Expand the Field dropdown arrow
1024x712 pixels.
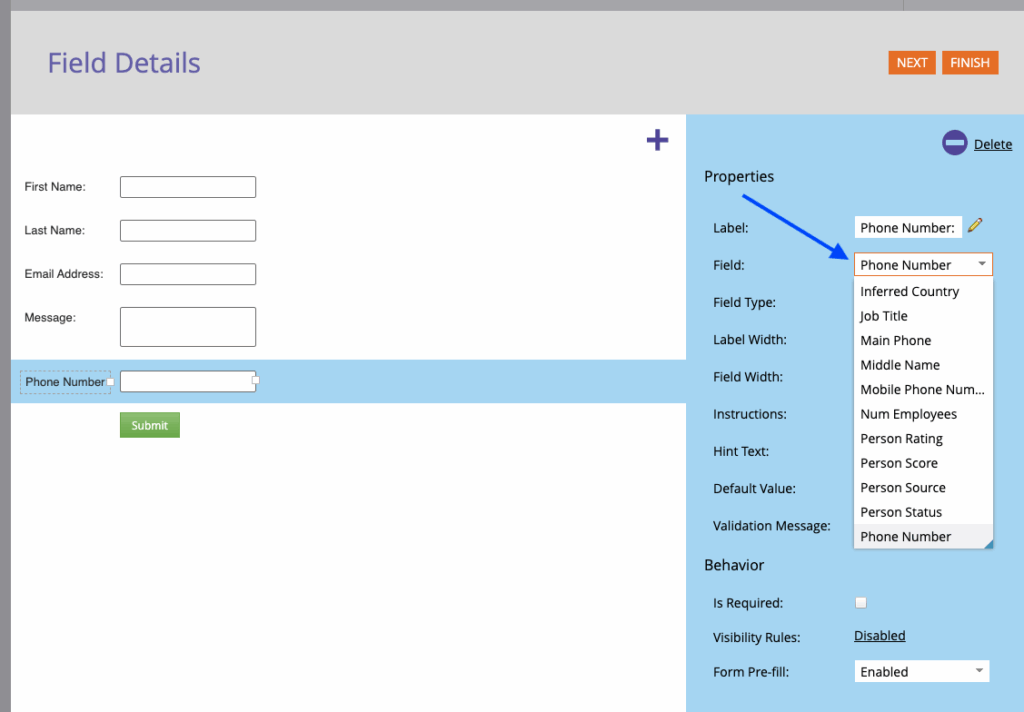tap(982, 264)
